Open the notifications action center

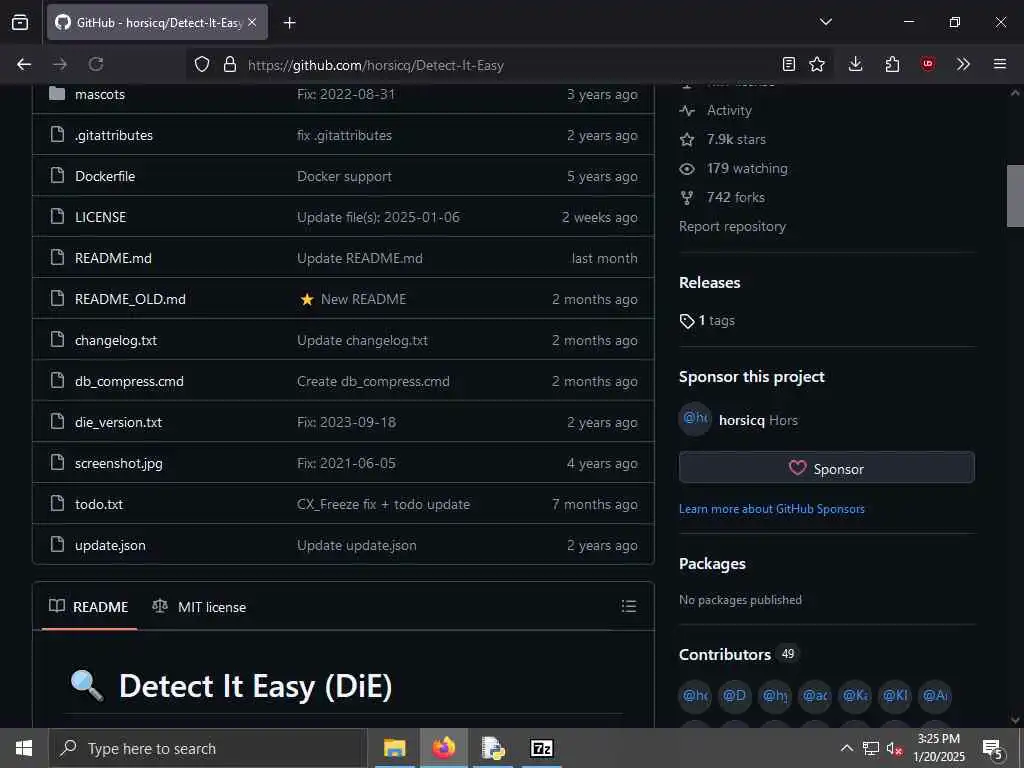(x=993, y=748)
